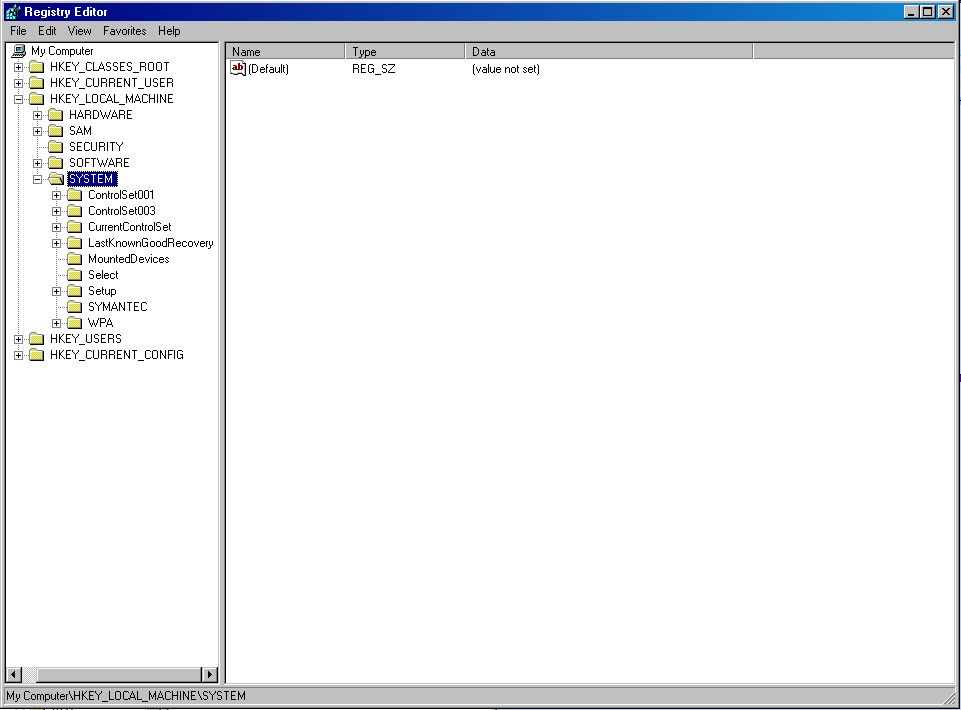This screenshot has width=961, height=710.
Task: Open the Edit menu
Action: 47,31
